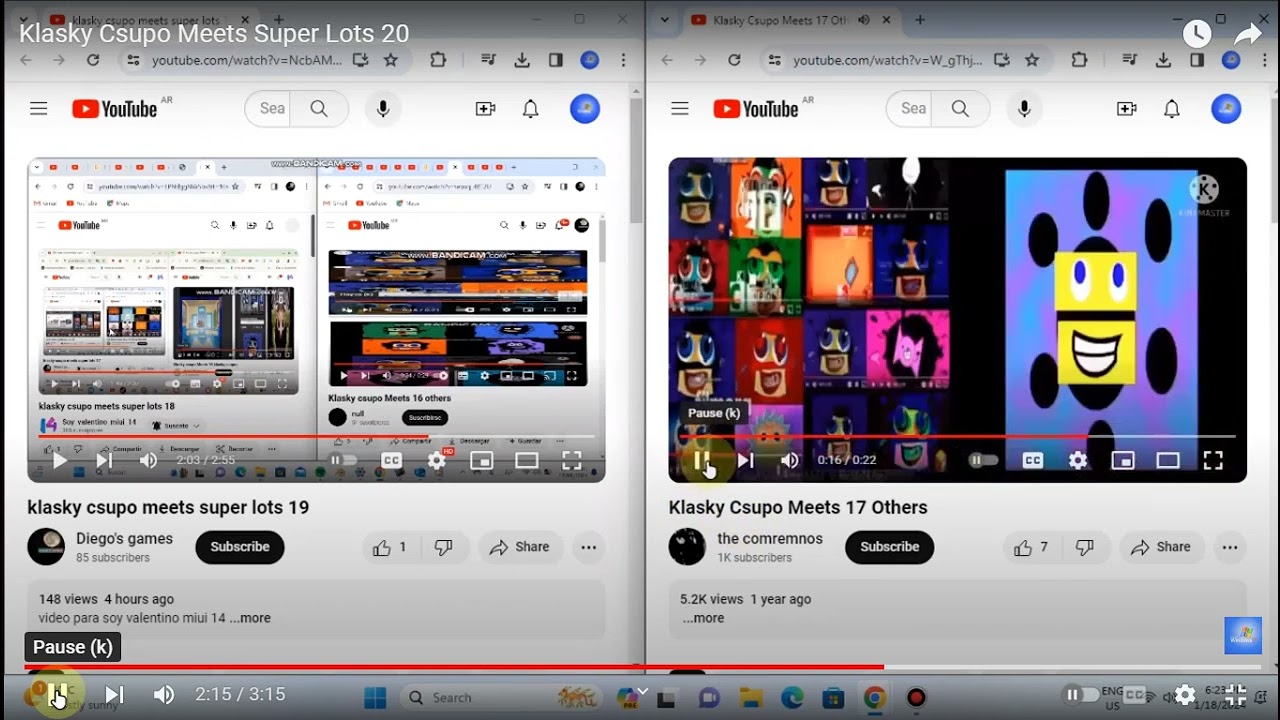Viewport: 1280px width, 720px height.
Task: Open more actions menu under right video
Action: pos(1229,547)
